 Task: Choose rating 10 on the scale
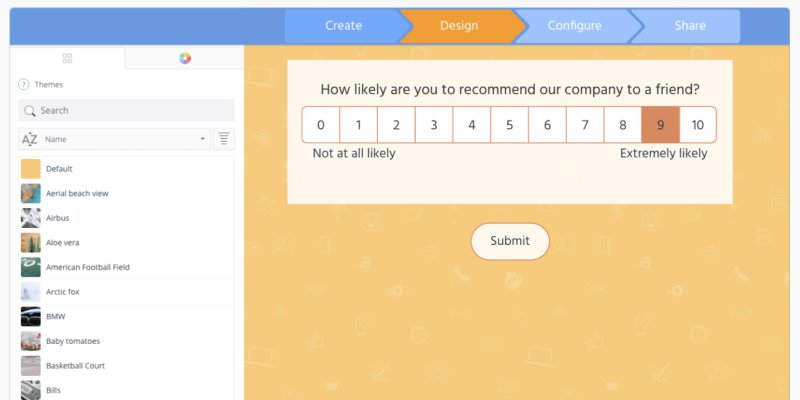tap(697, 125)
